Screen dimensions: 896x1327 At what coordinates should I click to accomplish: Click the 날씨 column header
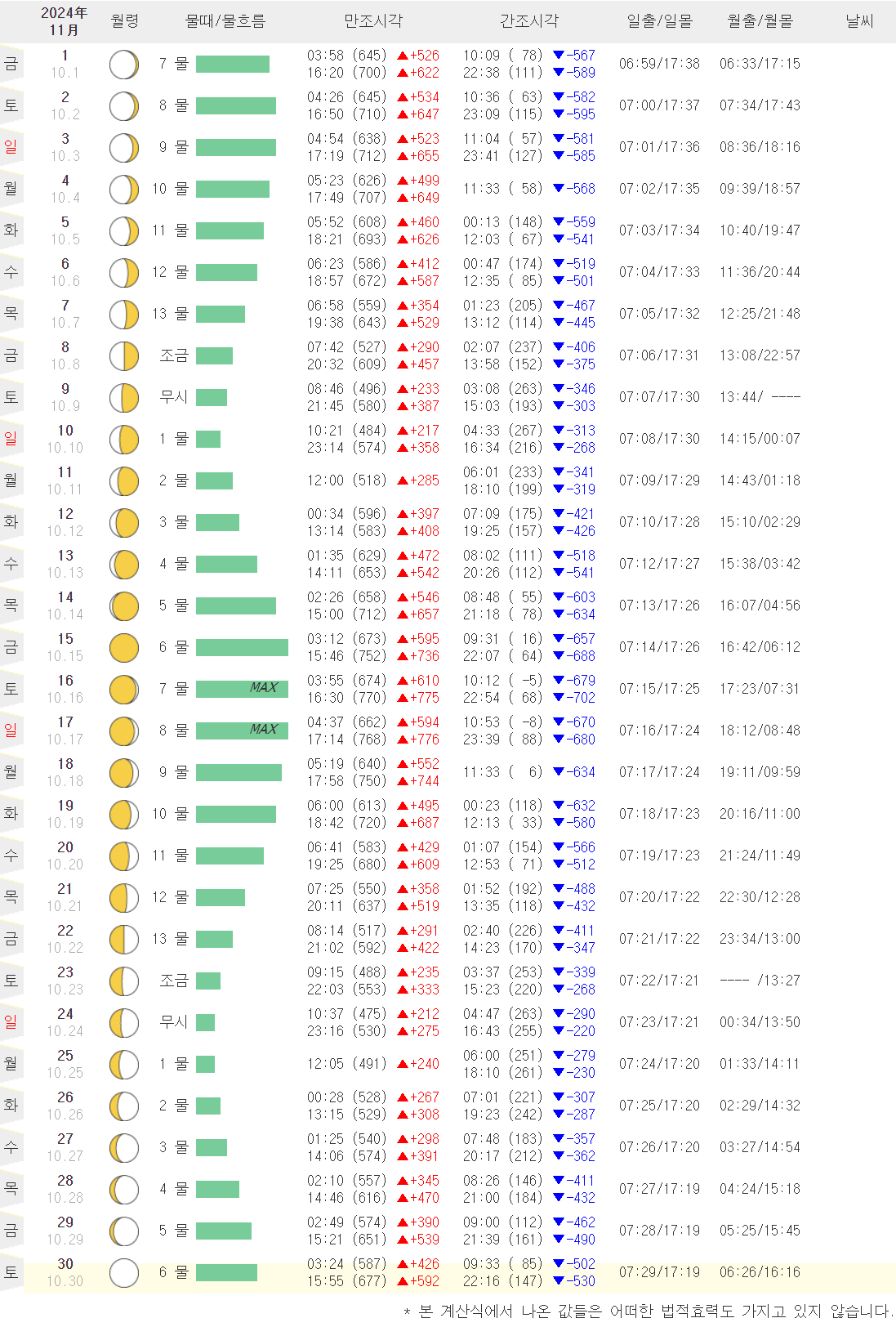coord(859,21)
